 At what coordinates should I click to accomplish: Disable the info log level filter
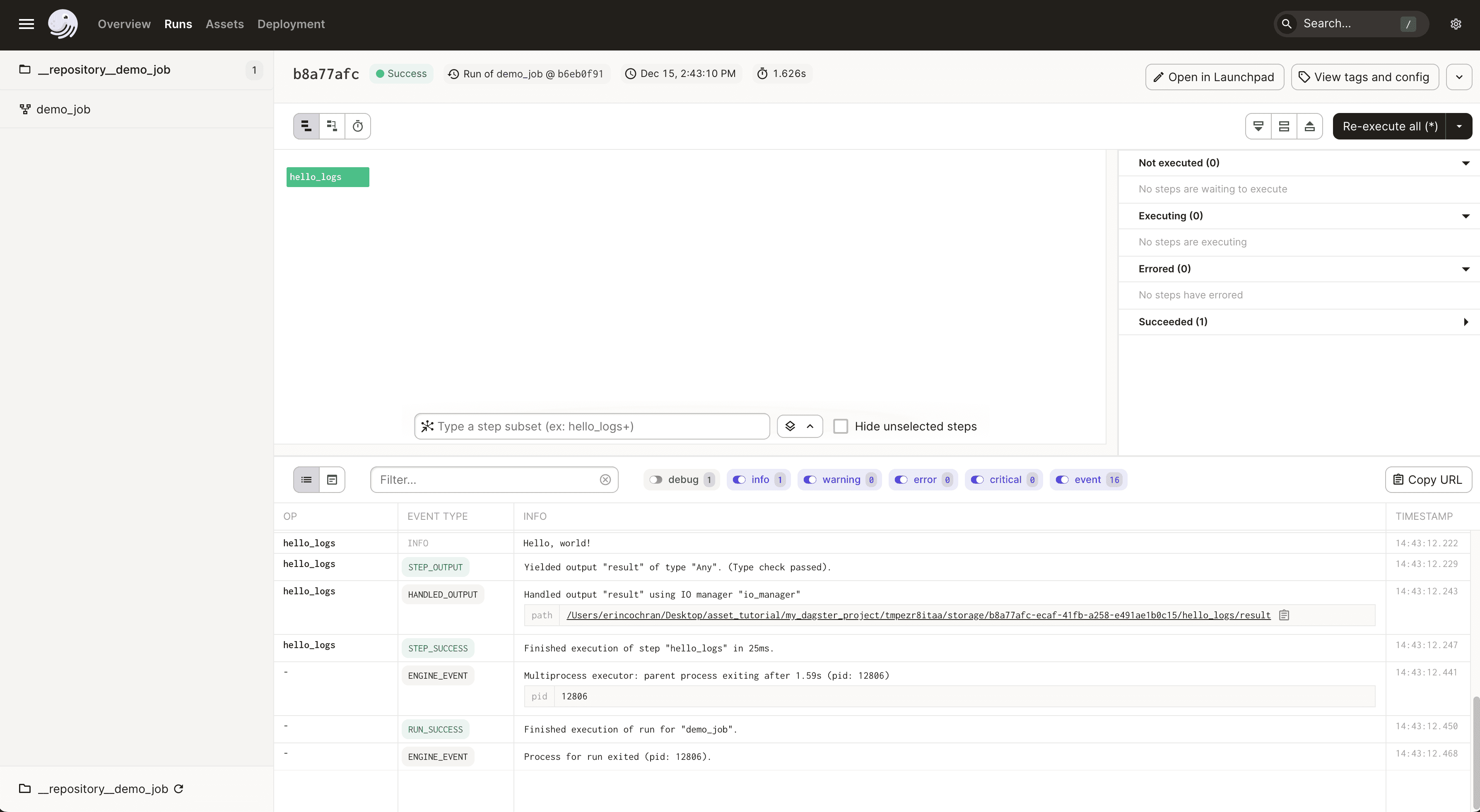pos(740,480)
